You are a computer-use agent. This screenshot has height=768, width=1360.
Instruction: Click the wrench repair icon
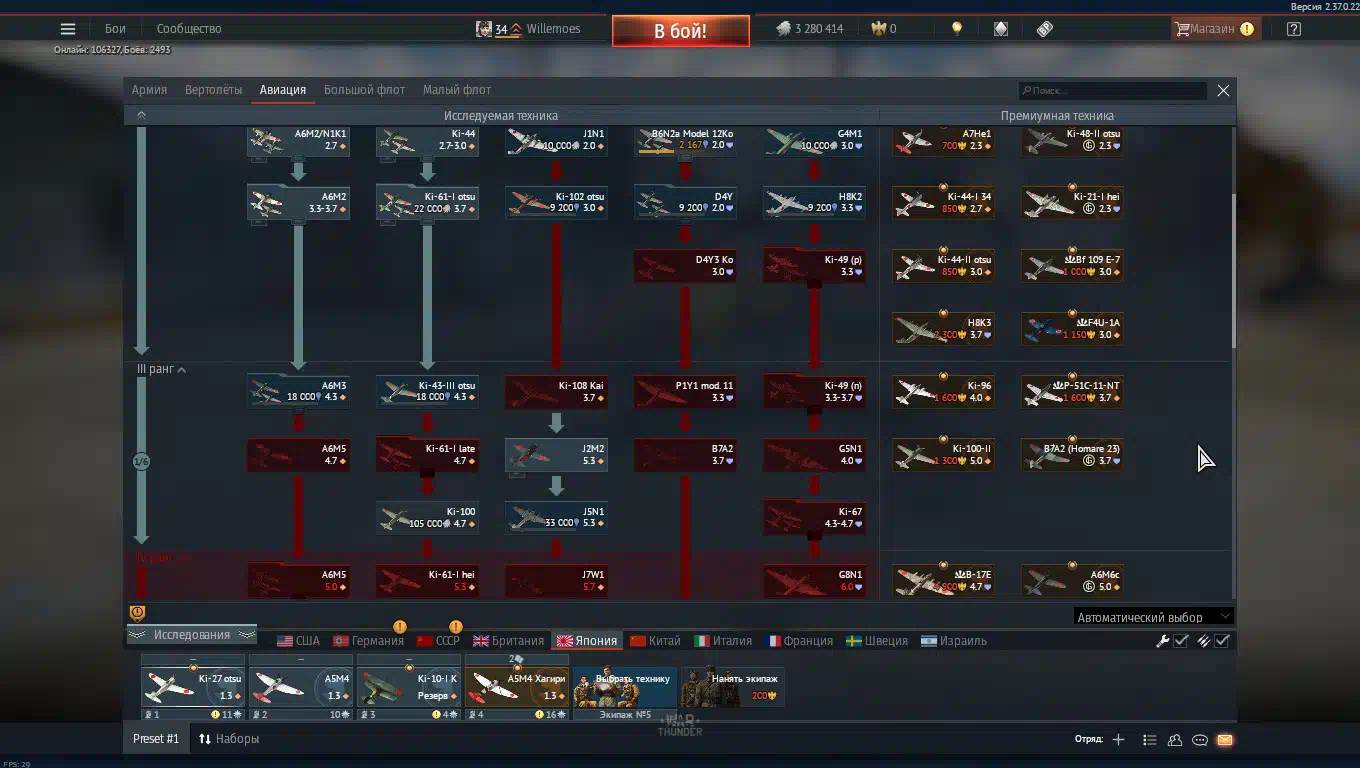click(1162, 641)
